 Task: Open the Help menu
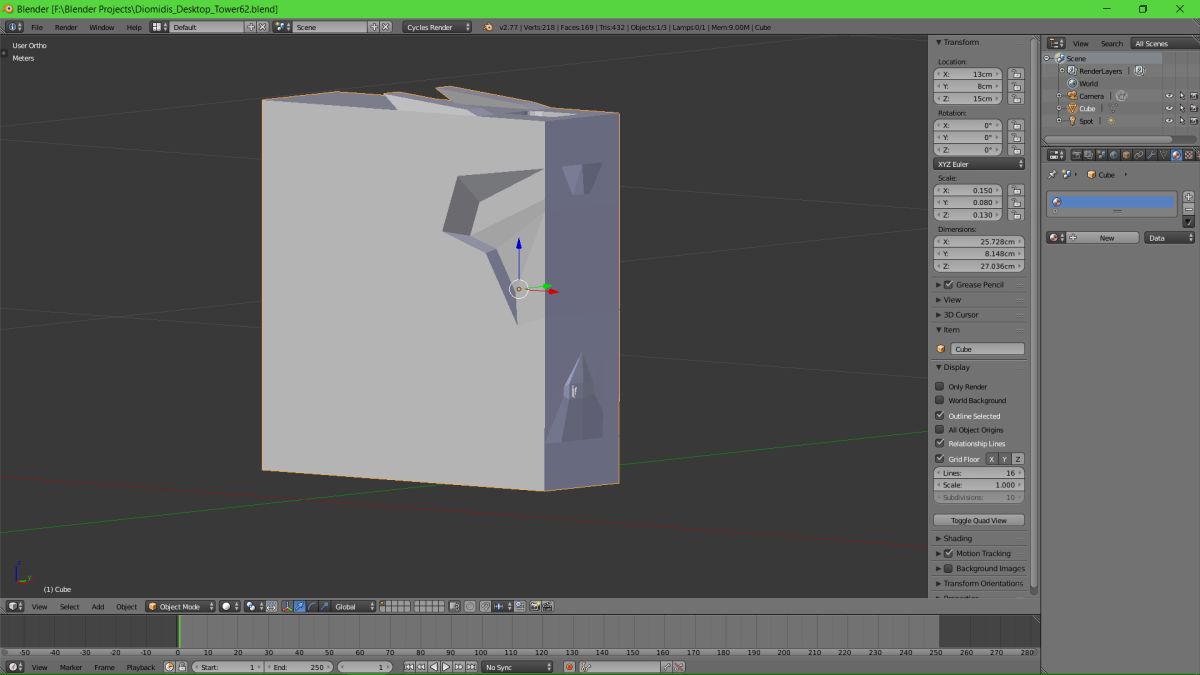pyautogui.click(x=134, y=27)
